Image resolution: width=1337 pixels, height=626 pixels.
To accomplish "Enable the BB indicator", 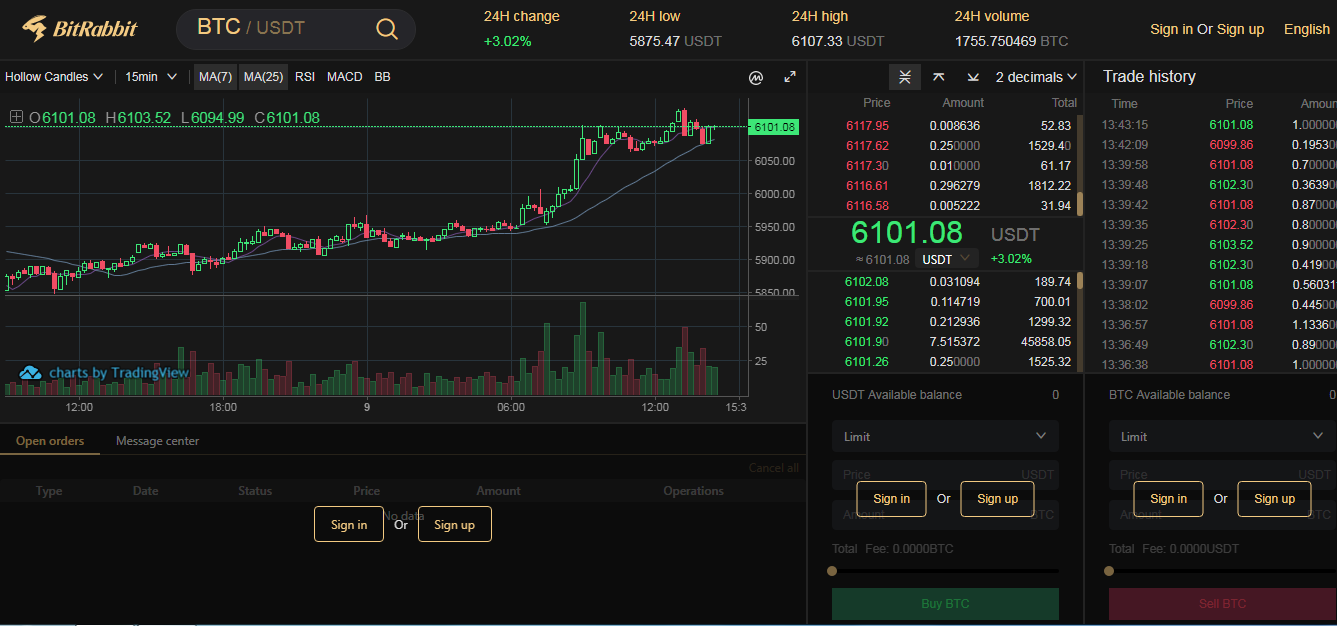I will pos(382,77).
